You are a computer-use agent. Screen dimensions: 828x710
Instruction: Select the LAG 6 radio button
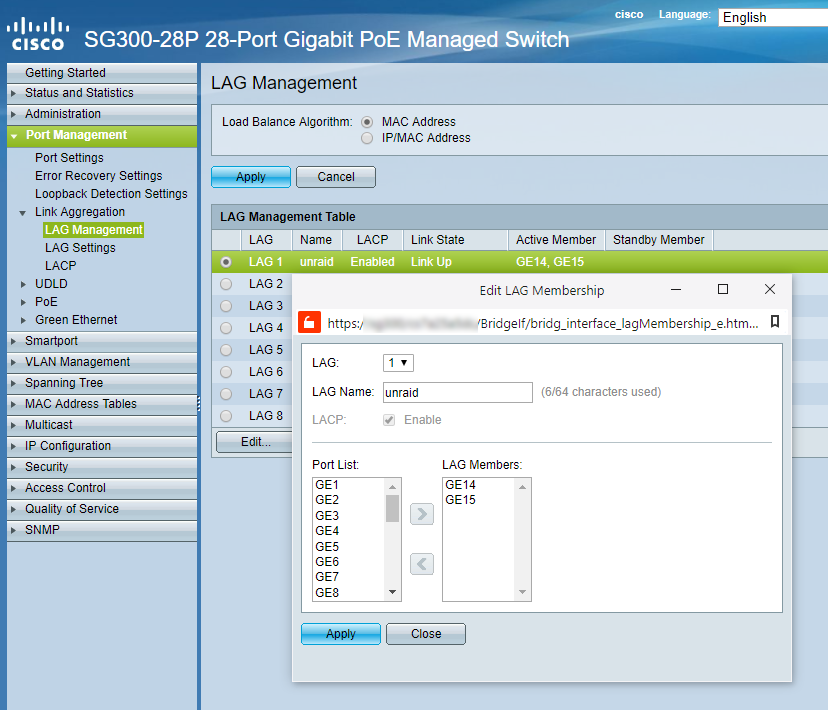226,372
